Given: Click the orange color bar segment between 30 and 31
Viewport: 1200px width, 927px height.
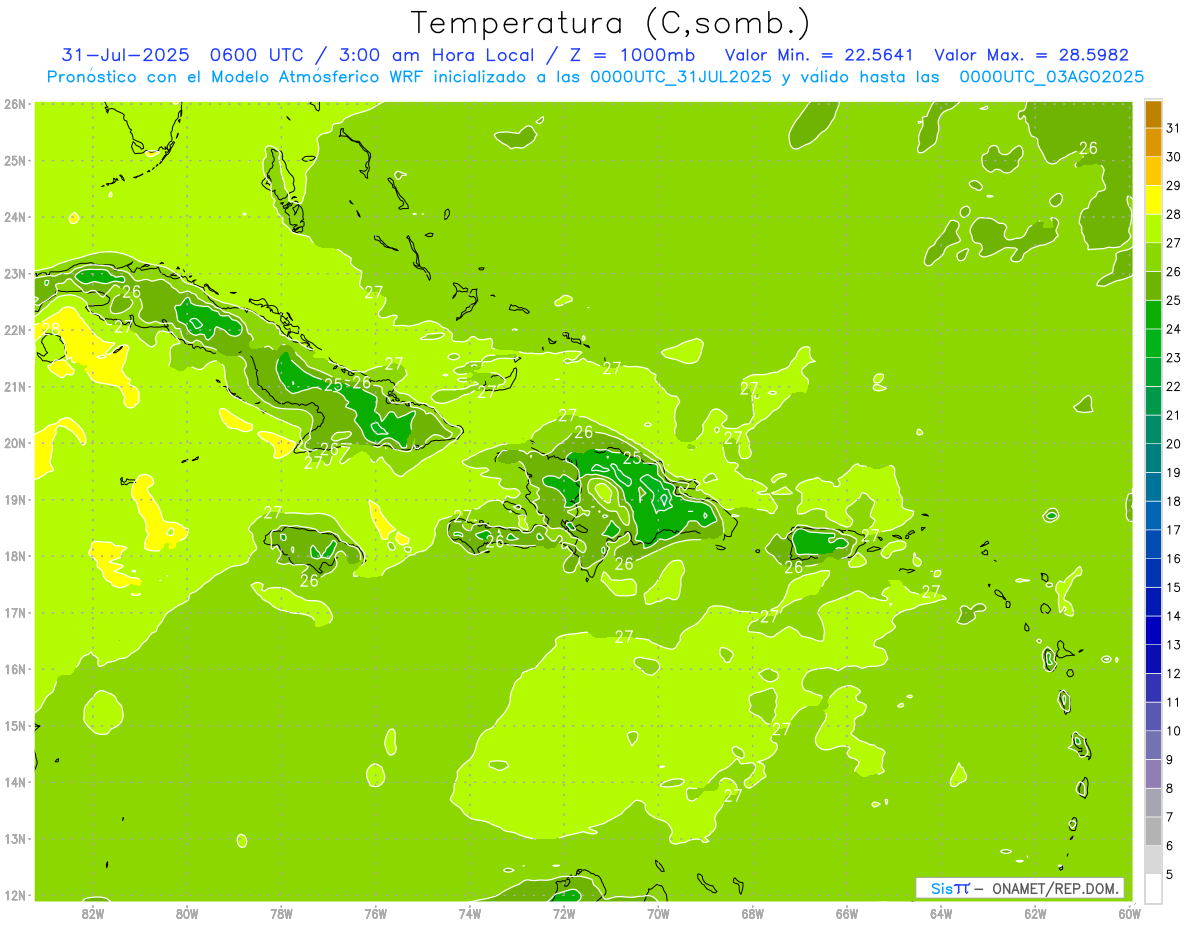Looking at the screenshot, I should point(1153,143).
